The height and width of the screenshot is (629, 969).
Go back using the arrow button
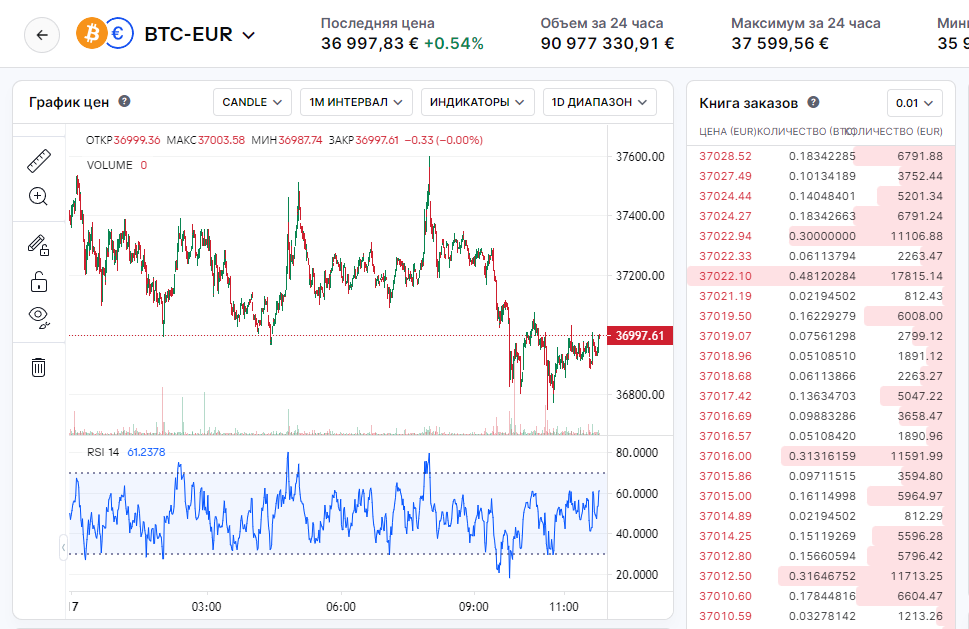tap(42, 35)
